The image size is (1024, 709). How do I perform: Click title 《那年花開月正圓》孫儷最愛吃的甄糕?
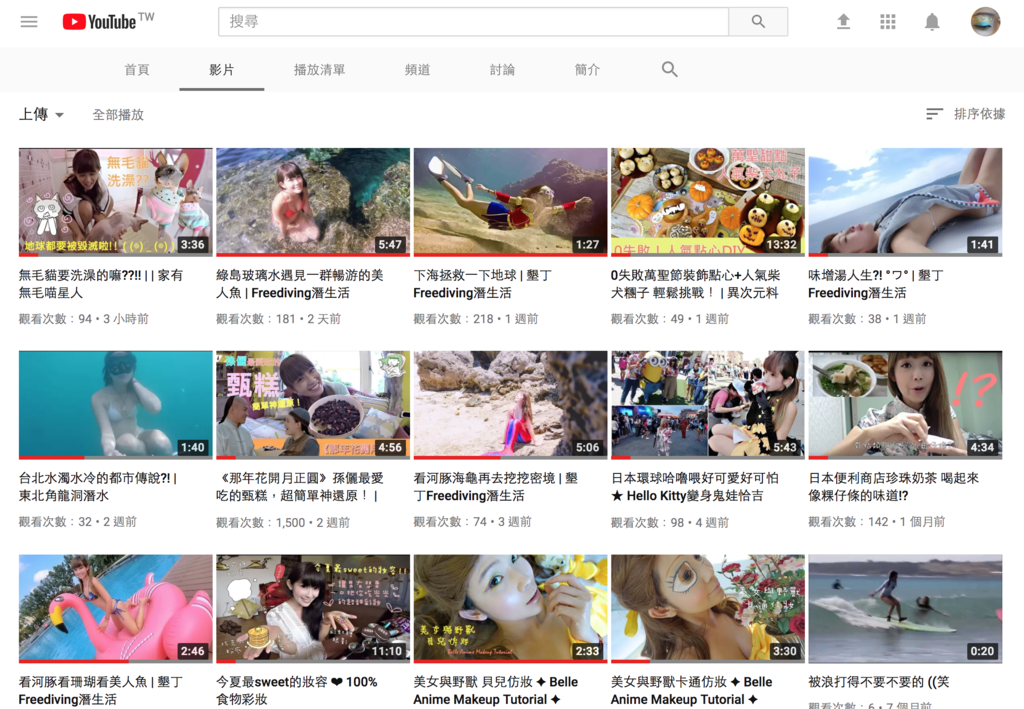pyautogui.click(x=300, y=487)
